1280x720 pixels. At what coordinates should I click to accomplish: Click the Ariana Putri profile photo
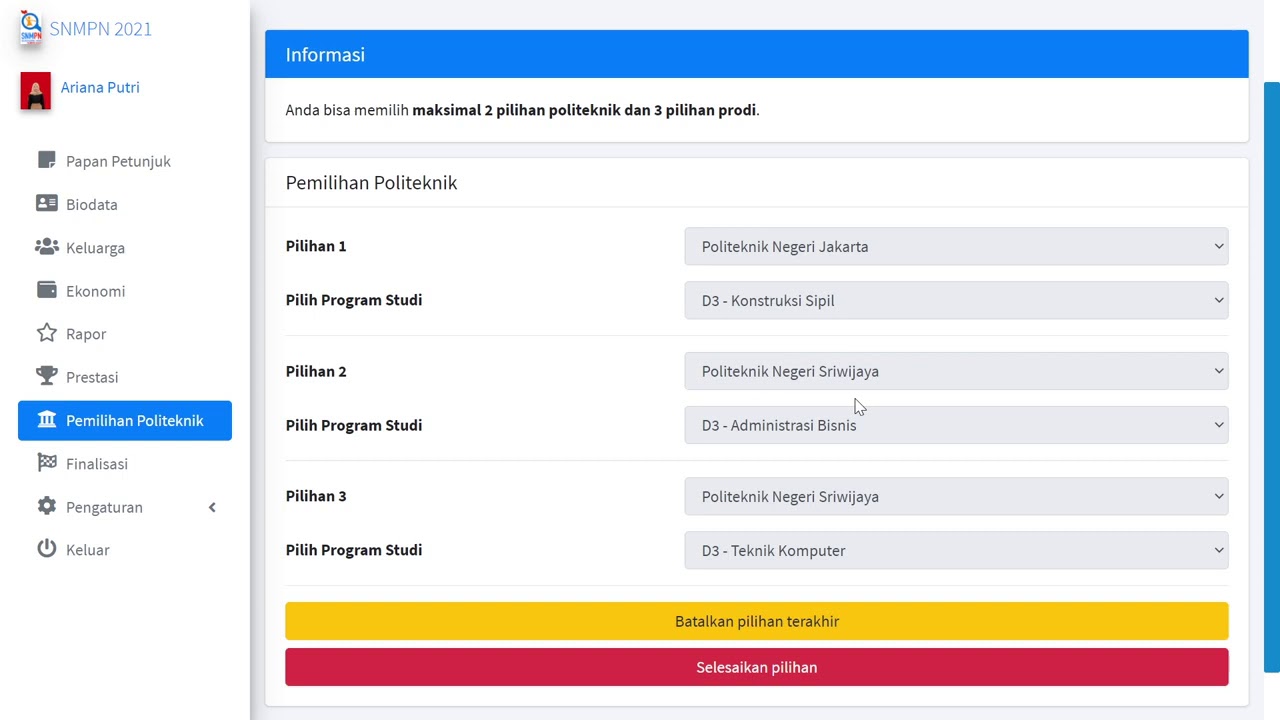click(x=35, y=91)
